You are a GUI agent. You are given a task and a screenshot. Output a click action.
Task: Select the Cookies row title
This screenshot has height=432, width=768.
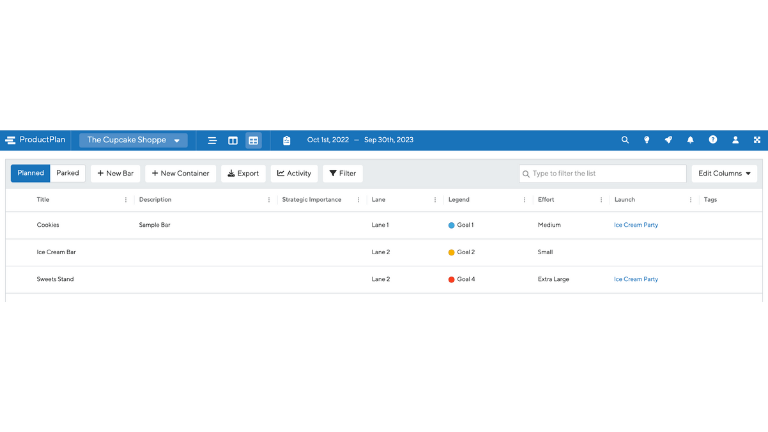tap(48, 225)
